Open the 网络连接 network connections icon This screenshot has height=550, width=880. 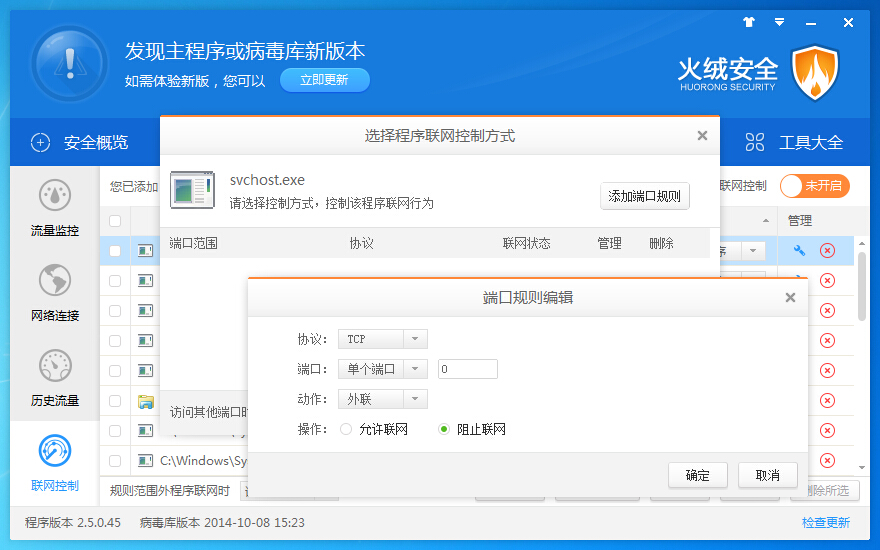(x=54, y=283)
